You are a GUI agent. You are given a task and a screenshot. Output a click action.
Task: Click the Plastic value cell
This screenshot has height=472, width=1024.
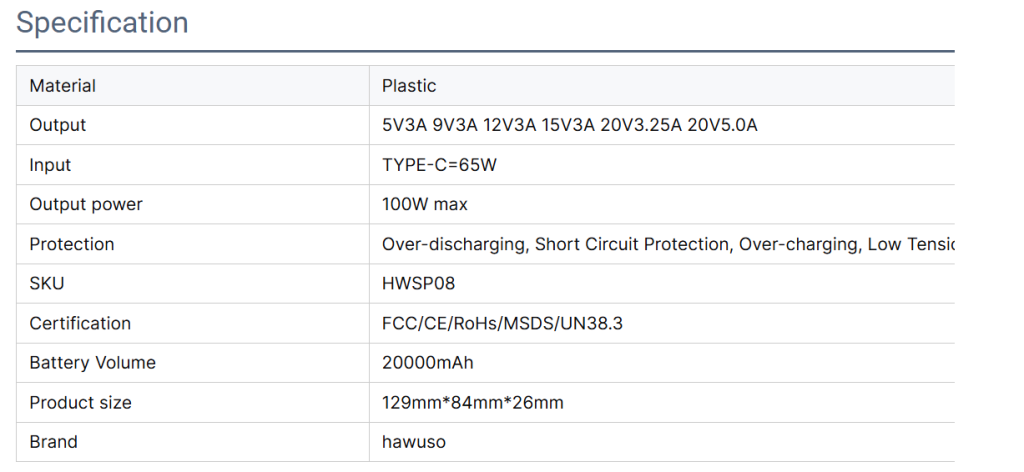pyautogui.click(x=662, y=86)
